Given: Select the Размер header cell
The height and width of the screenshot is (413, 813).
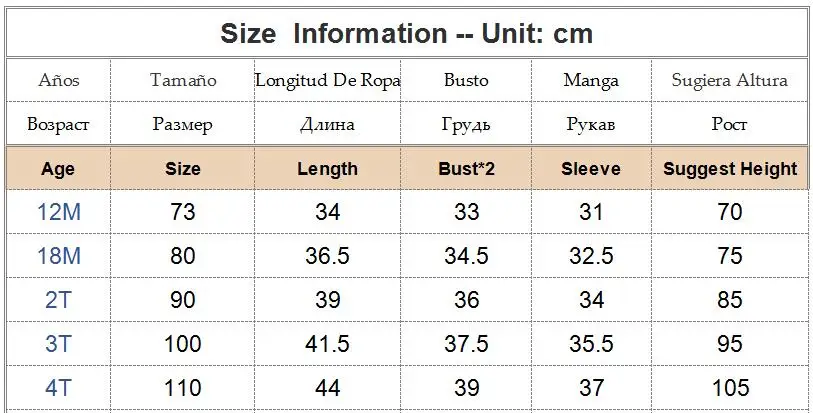Looking at the screenshot, I should click(x=182, y=125).
